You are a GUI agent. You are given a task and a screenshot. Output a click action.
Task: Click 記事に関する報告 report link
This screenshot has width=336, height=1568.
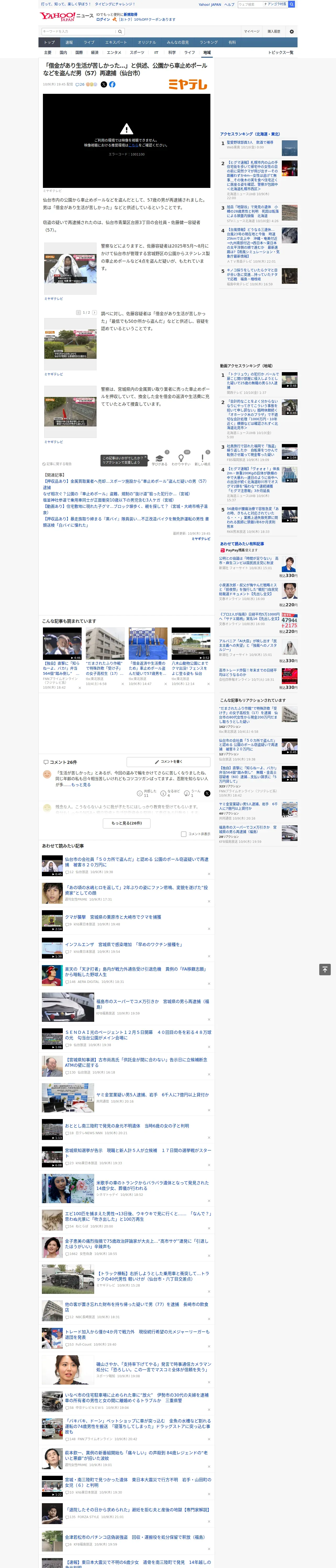[x=57, y=464]
